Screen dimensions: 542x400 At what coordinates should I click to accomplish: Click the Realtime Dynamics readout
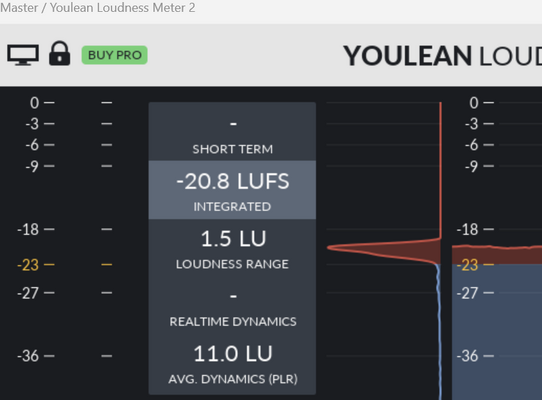232,306
